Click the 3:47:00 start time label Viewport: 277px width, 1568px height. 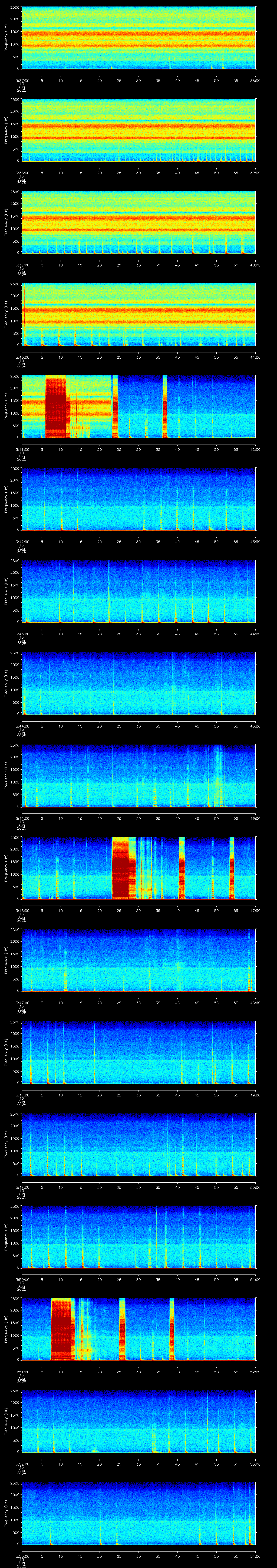(x=22, y=1003)
